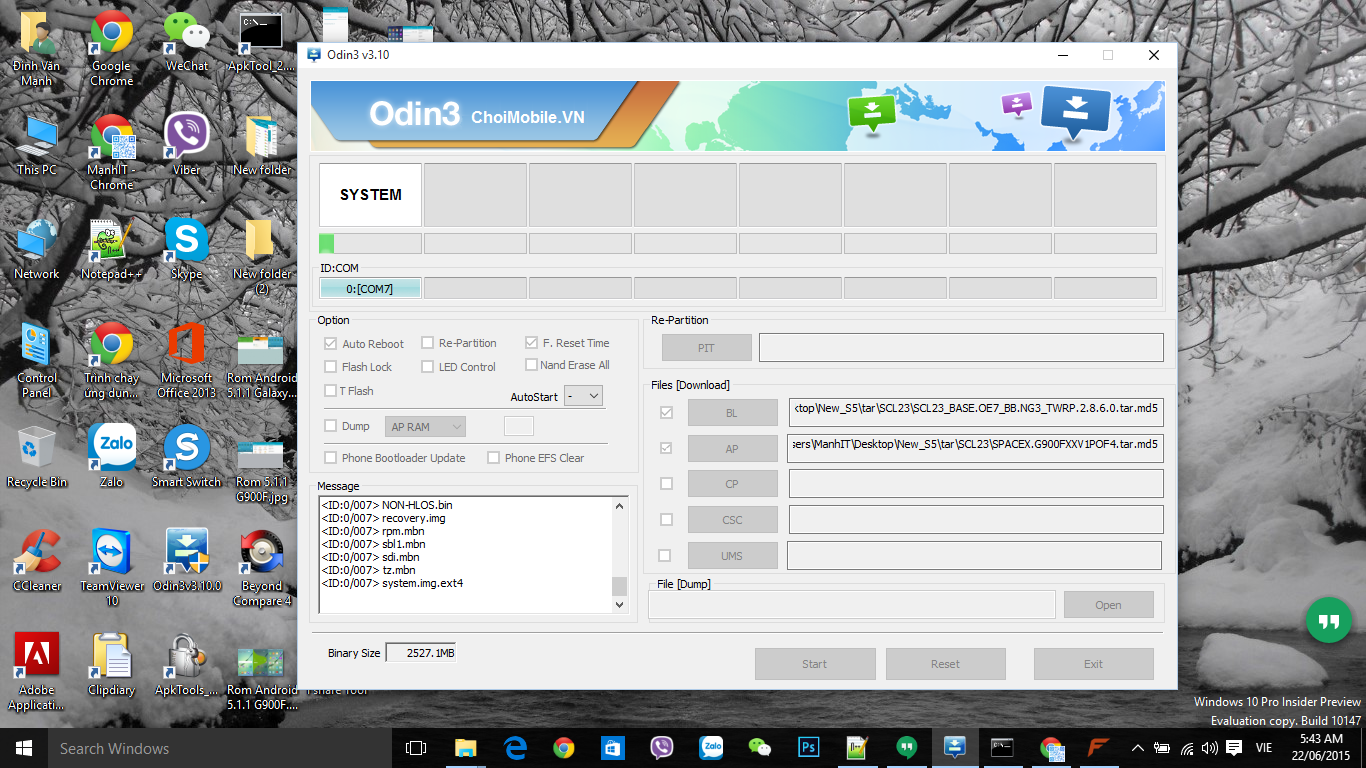Open Task View in taskbar
This screenshot has width=1366, height=768.
click(x=416, y=747)
